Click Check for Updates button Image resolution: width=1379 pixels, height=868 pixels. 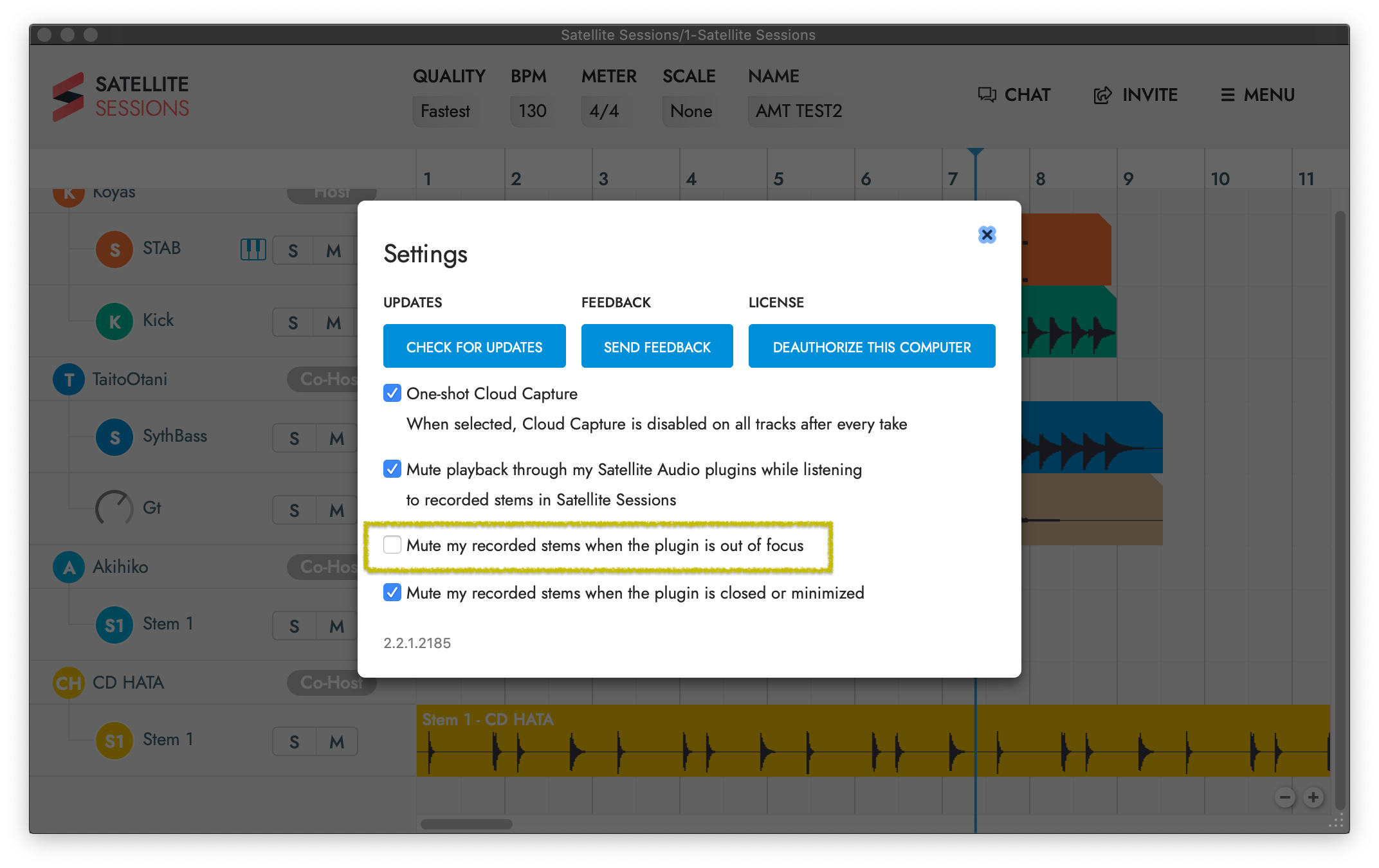[x=475, y=346]
